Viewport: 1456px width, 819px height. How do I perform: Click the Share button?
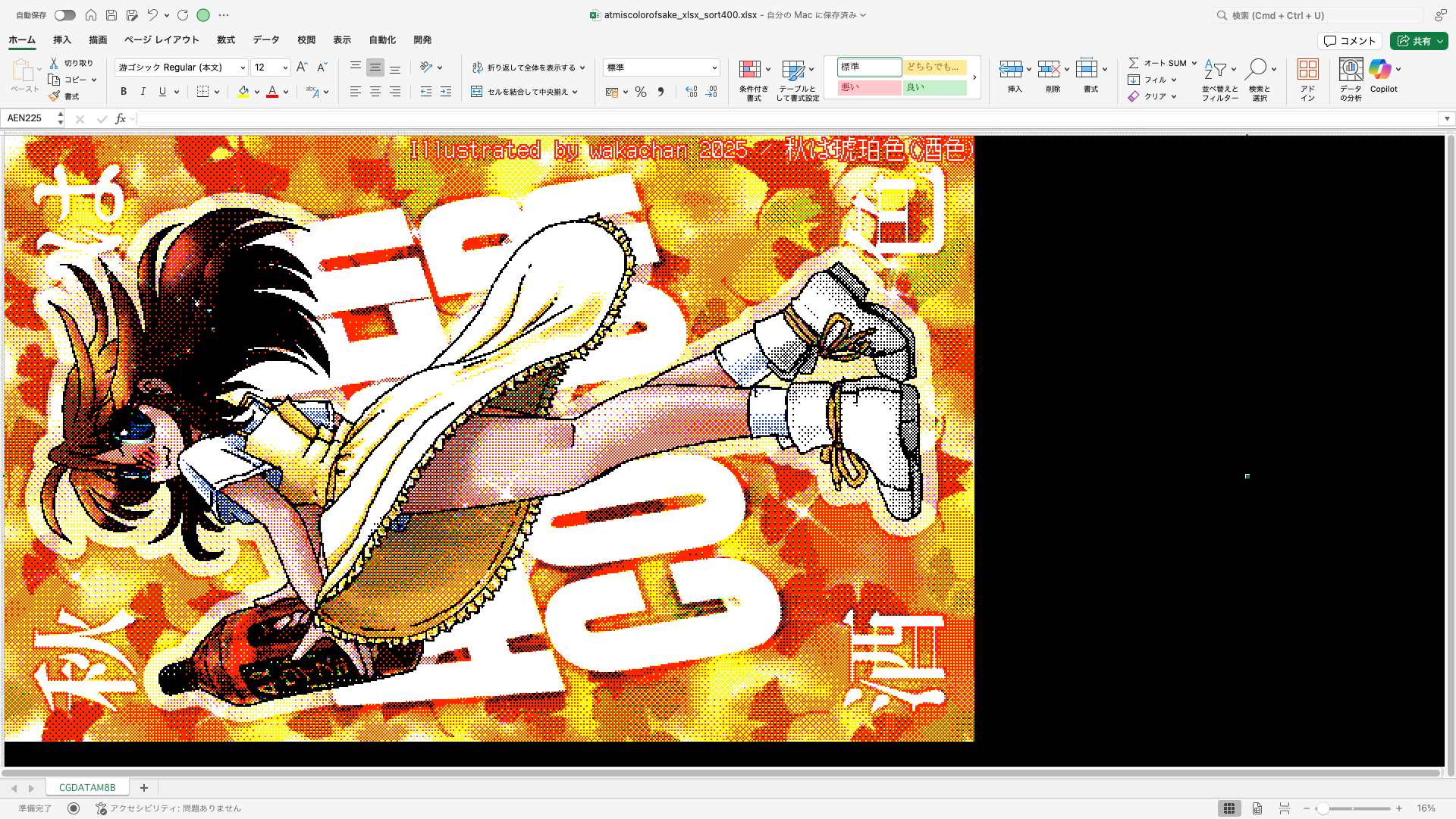point(1414,41)
